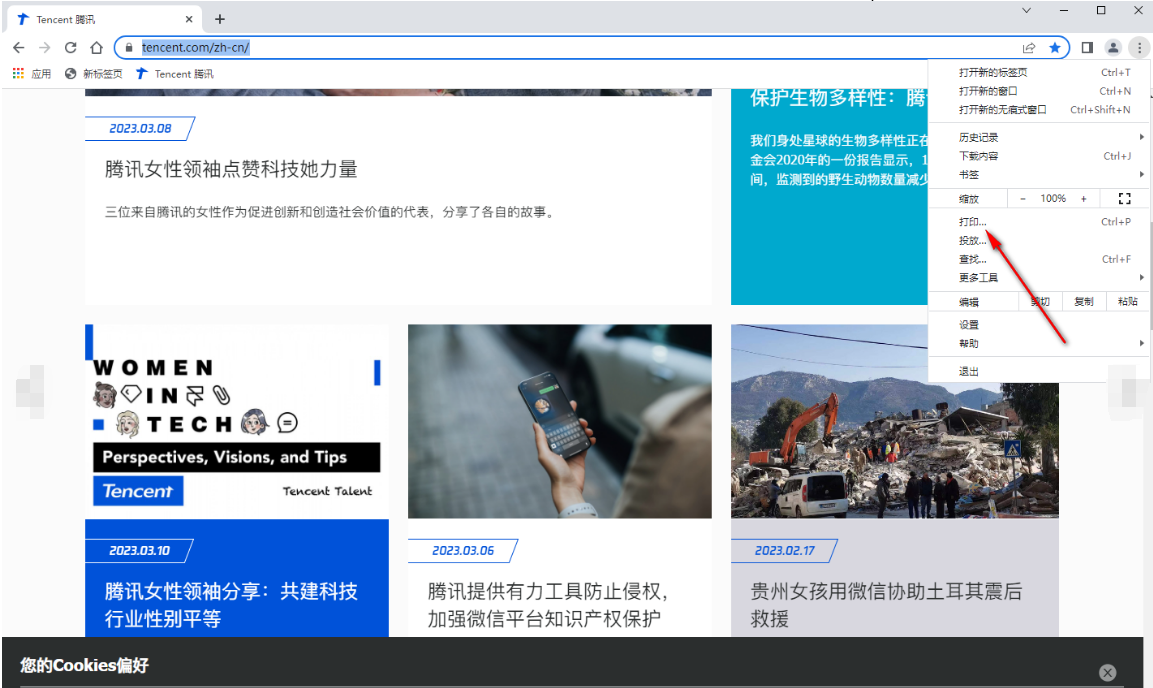This screenshot has height=688, width=1153.
Task: Dismiss the Cookies preference banner
Action: point(1107,672)
